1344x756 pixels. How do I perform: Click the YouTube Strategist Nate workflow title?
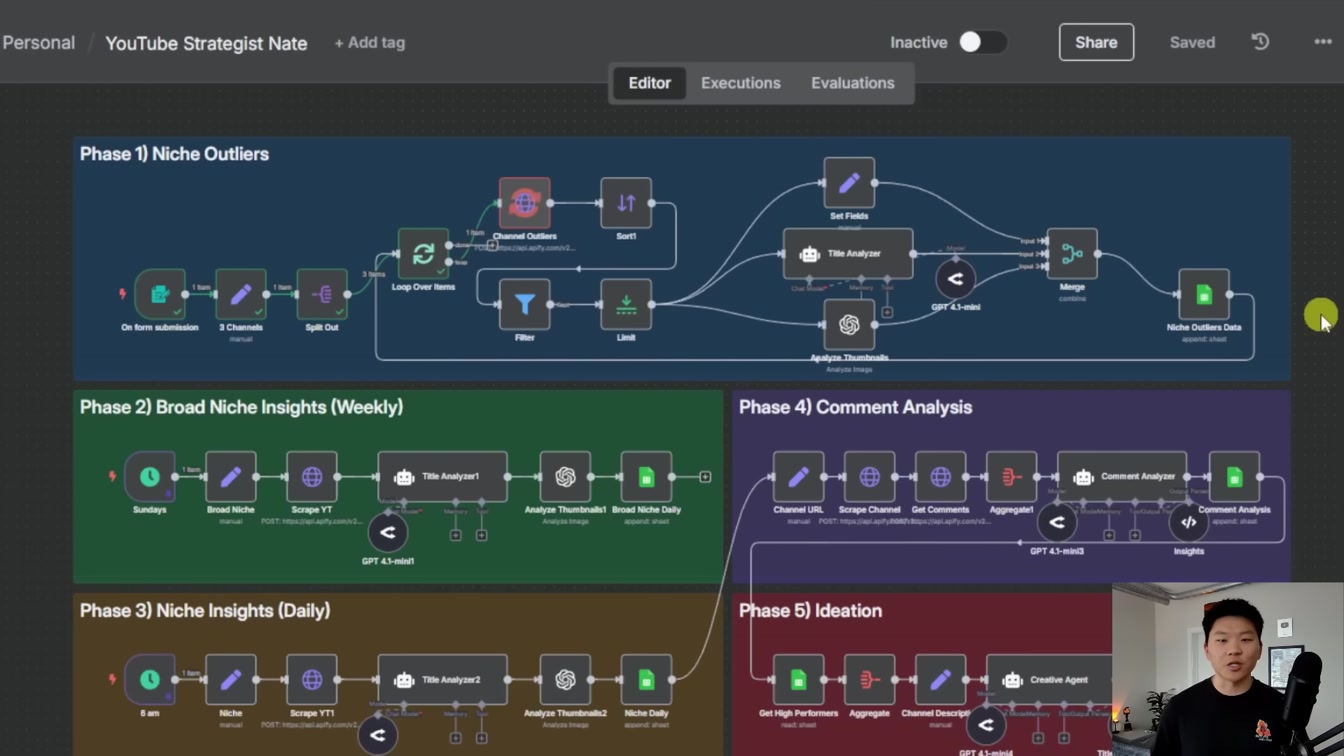tap(206, 43)
